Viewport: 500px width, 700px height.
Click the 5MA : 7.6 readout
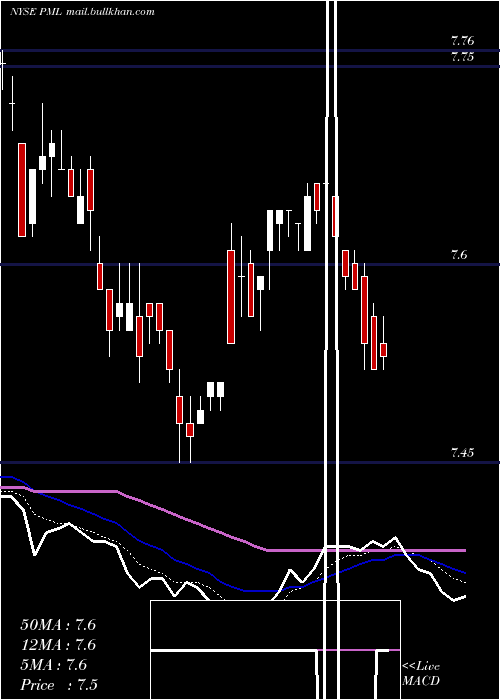pos(54,665)
